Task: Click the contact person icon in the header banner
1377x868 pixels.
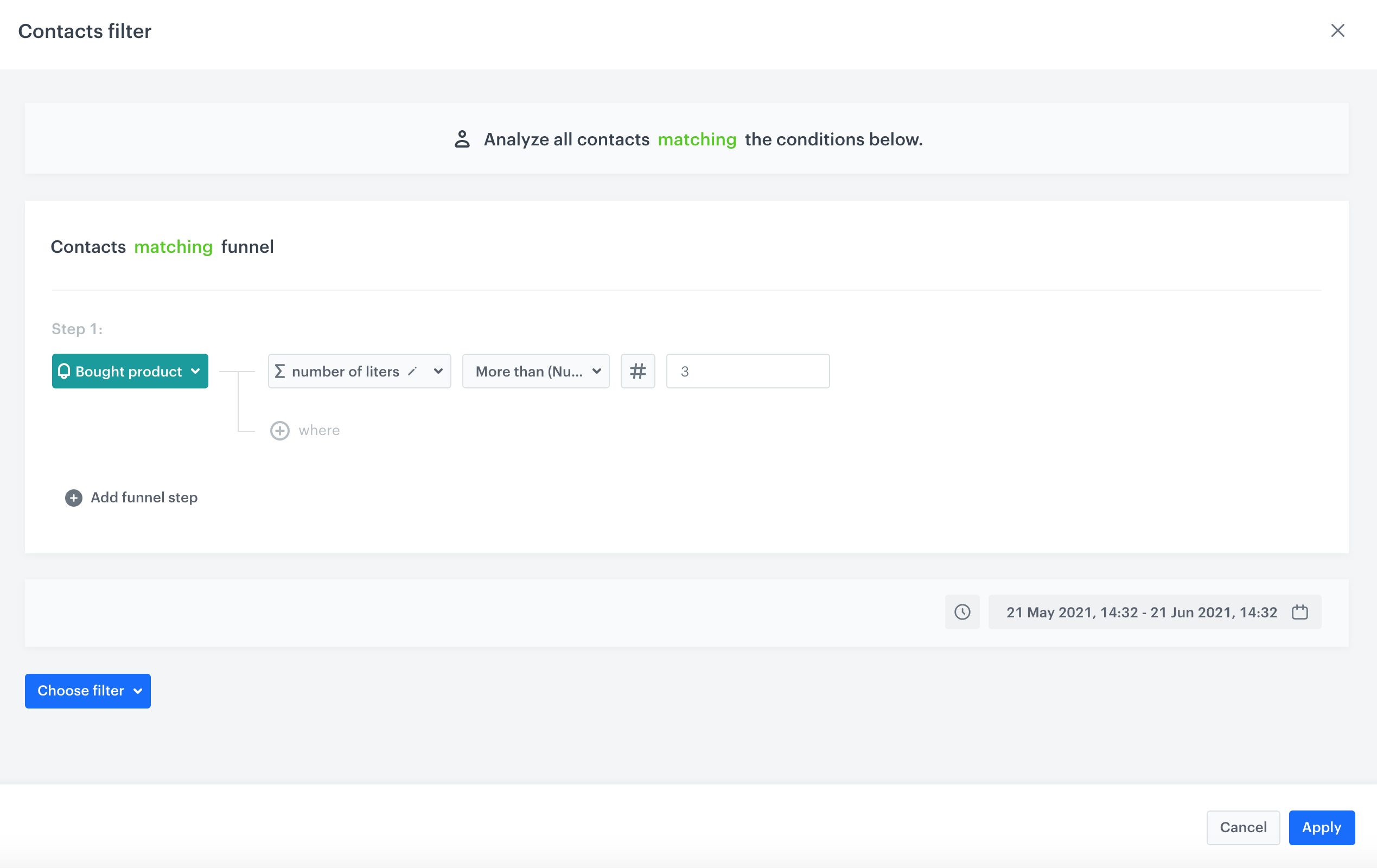Action: click(462, 139)
